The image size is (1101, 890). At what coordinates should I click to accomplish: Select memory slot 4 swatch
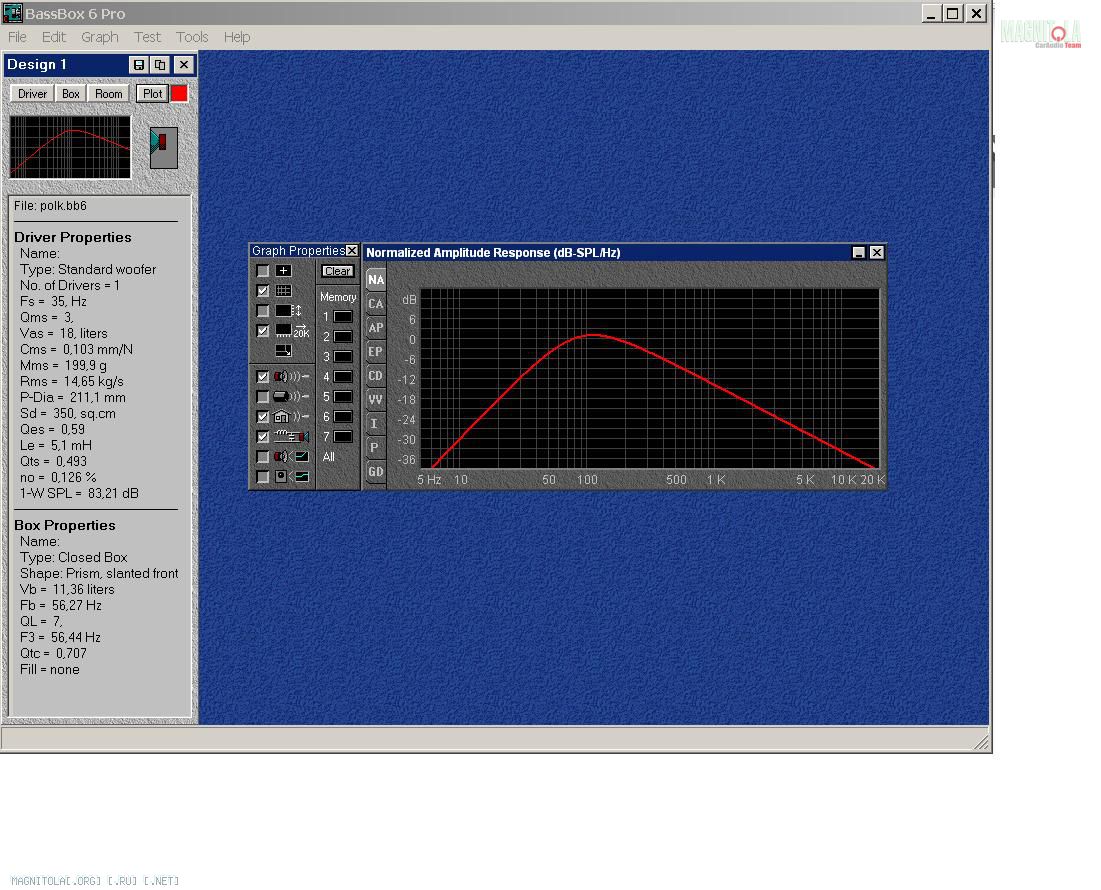click(x=343, y=377)
